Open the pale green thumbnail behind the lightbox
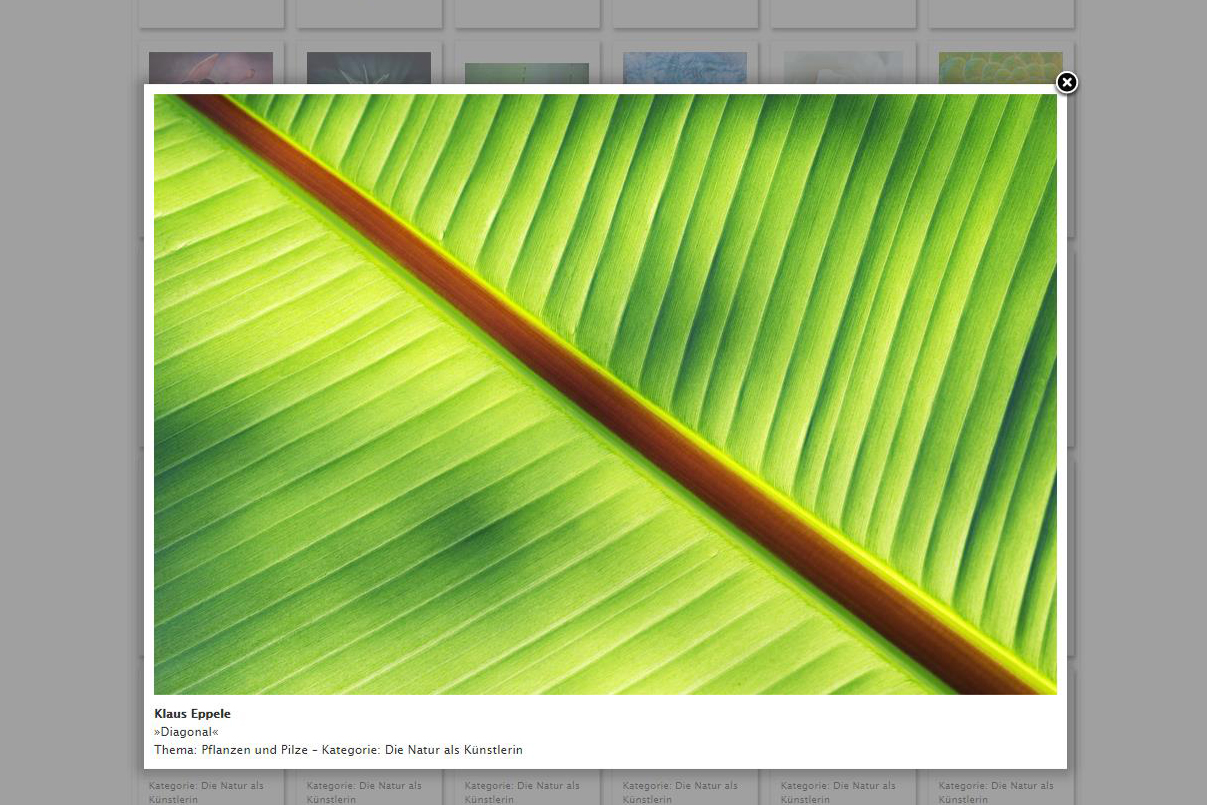Viewport: 1207px width, 805px height. 526,74
